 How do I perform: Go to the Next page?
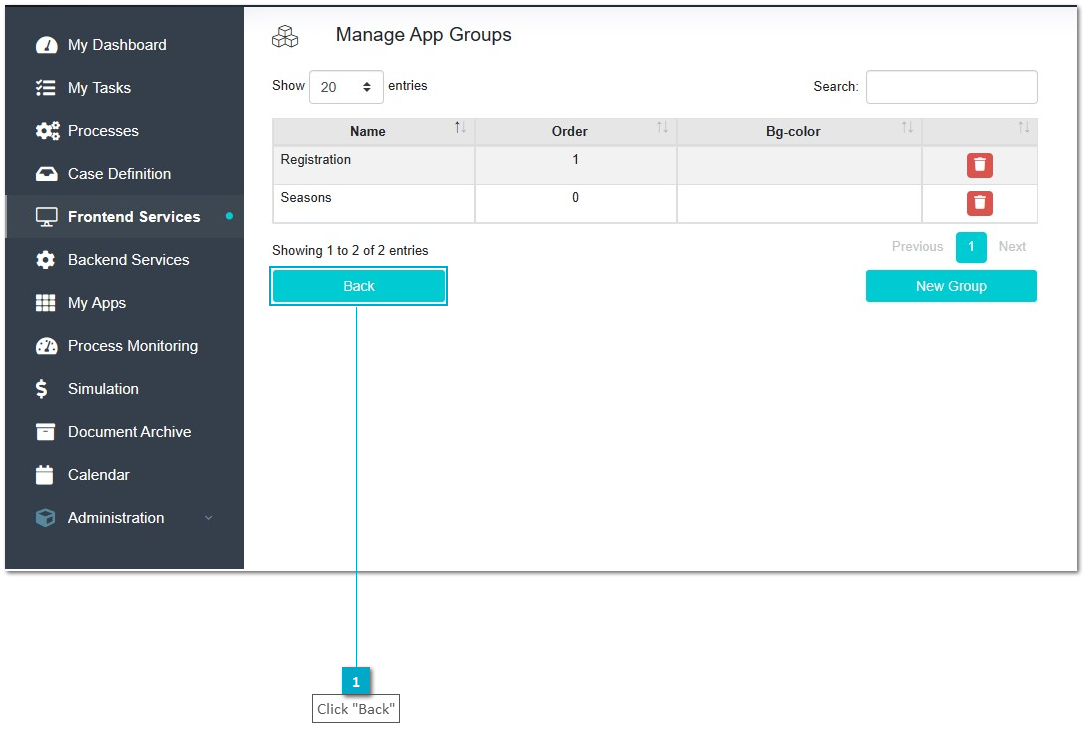tap(1012, 247)
